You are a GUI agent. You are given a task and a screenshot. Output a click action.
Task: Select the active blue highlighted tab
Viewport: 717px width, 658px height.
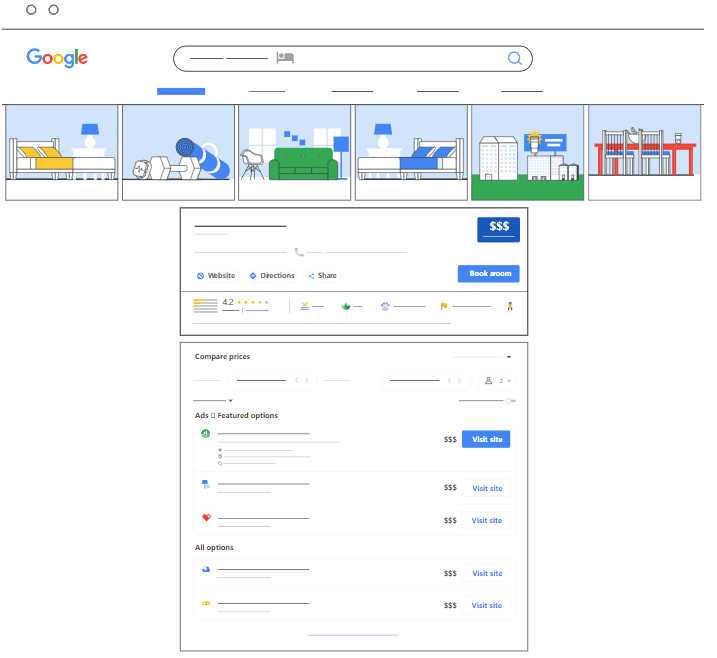click(181, 91)
